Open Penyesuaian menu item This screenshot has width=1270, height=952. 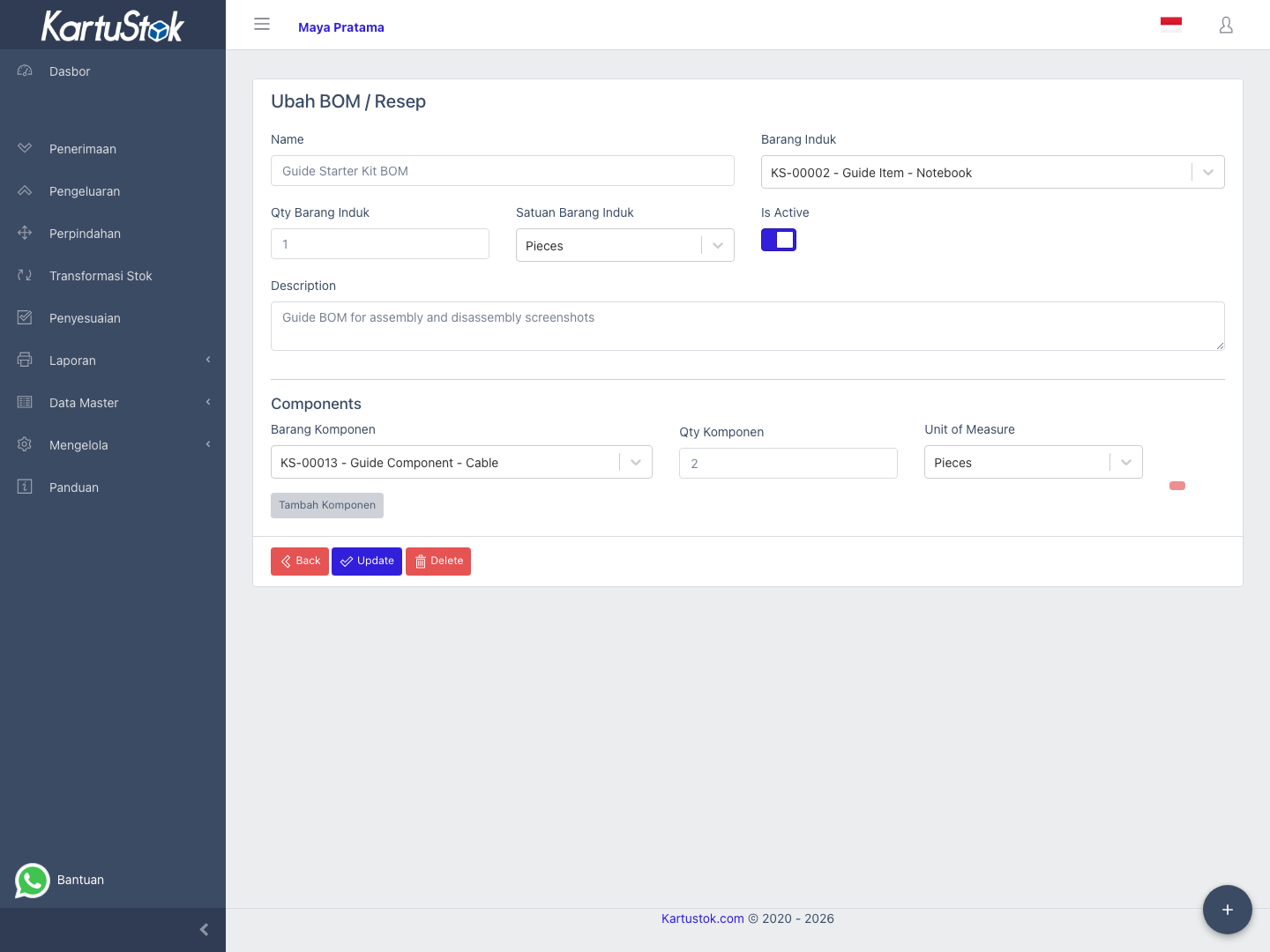pyautogui.click(x=113, y=318)
